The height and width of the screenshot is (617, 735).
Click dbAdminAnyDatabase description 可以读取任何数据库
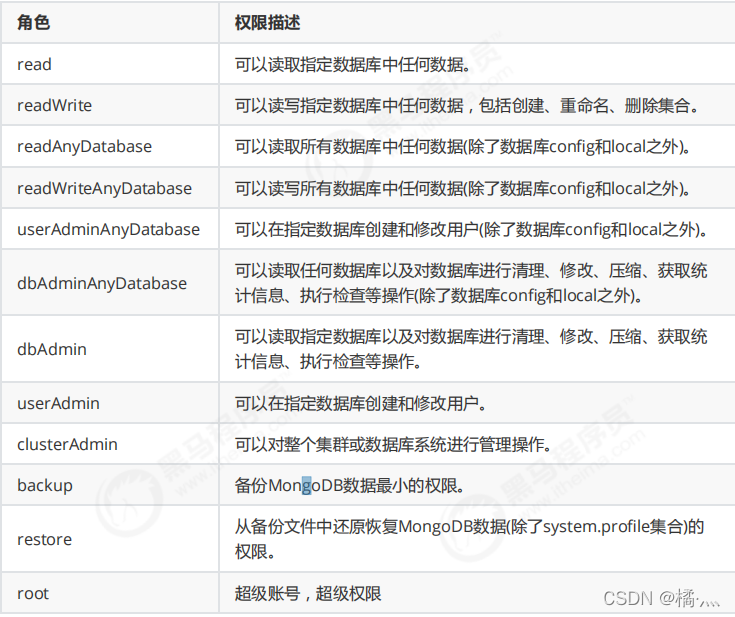coord(471,283)
